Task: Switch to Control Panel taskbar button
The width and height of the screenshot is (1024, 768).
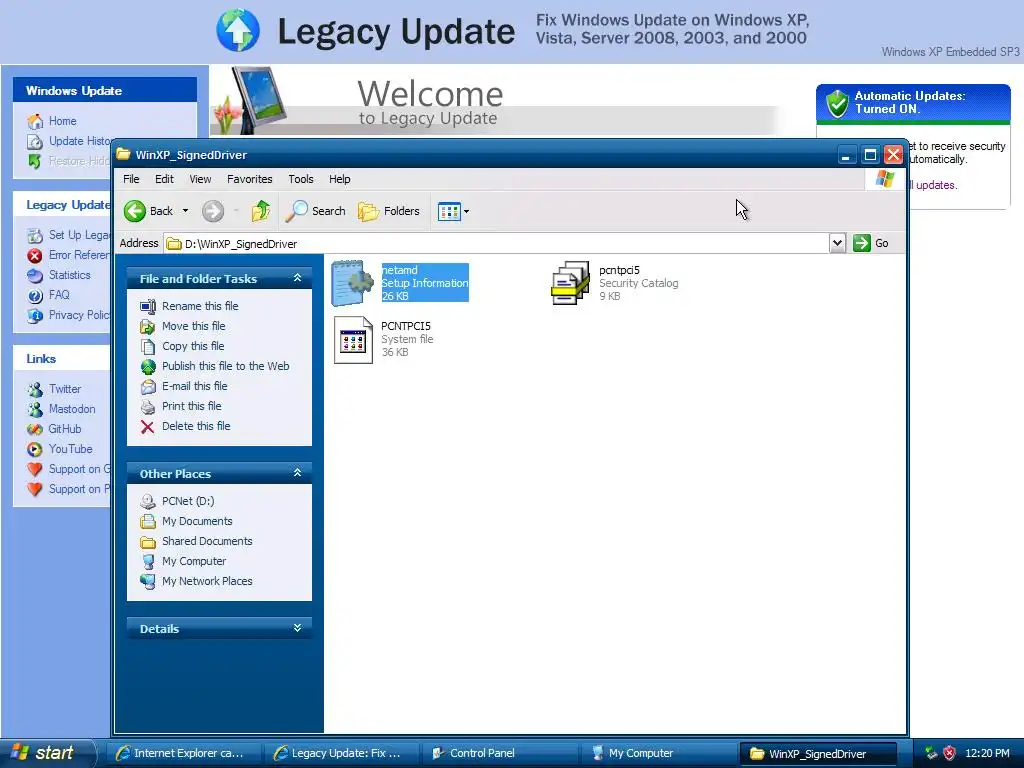Action: click(x=500, y=753)
